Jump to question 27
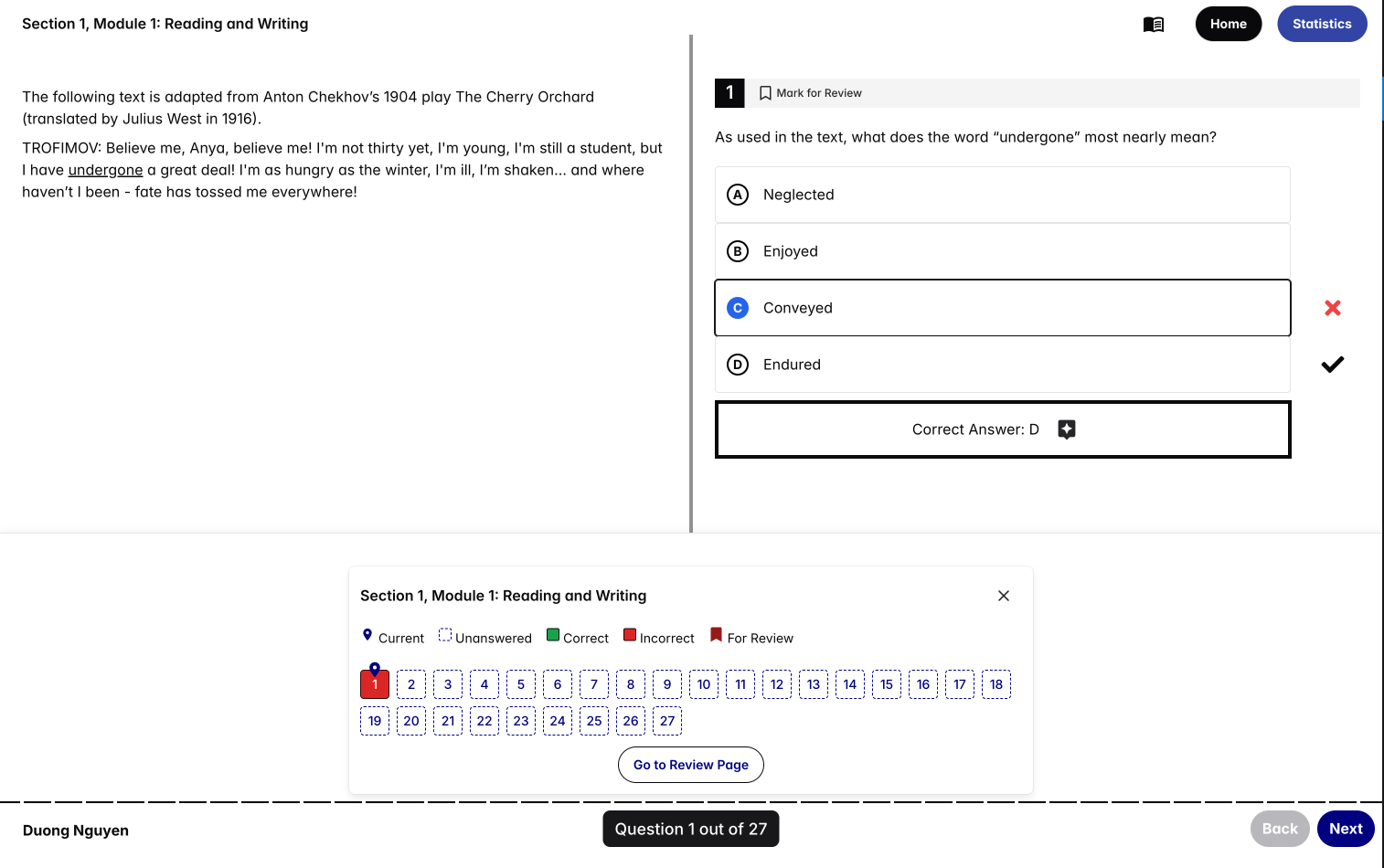This screenshot has height=868, width=1384. [x=667, y=721]
